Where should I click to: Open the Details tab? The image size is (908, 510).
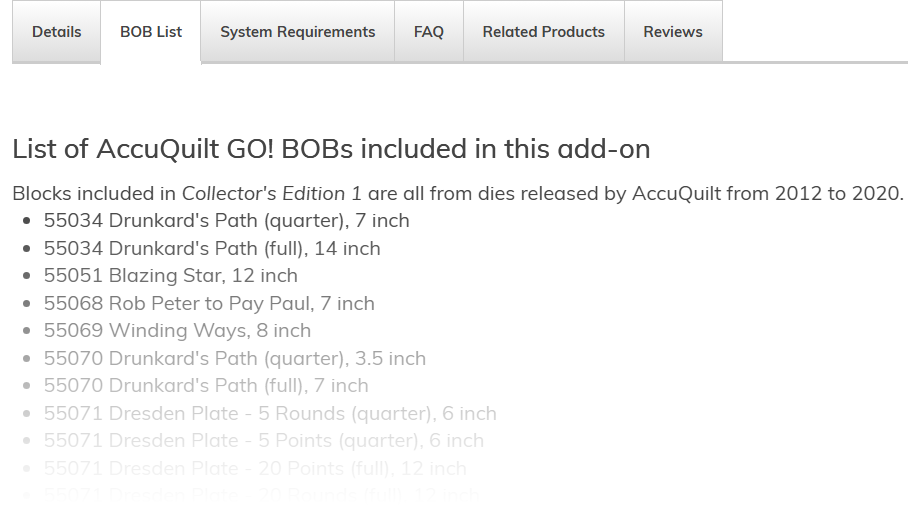click(56, 32)
